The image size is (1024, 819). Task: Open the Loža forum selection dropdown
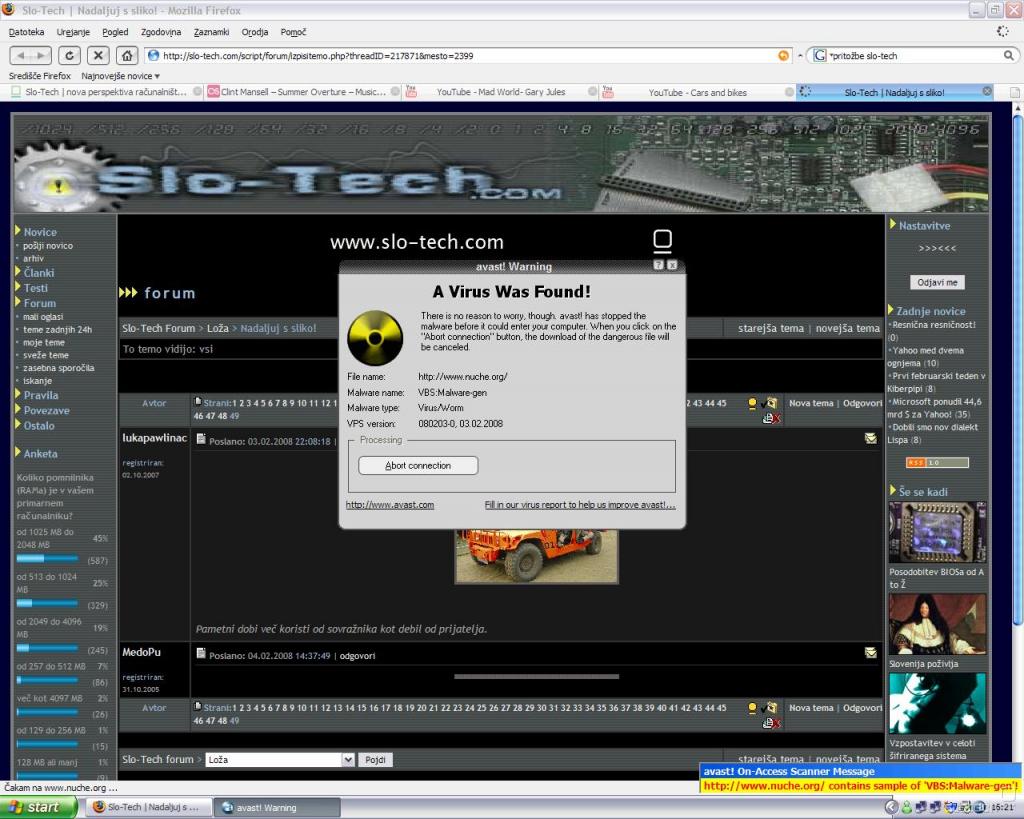pos(280,760)
